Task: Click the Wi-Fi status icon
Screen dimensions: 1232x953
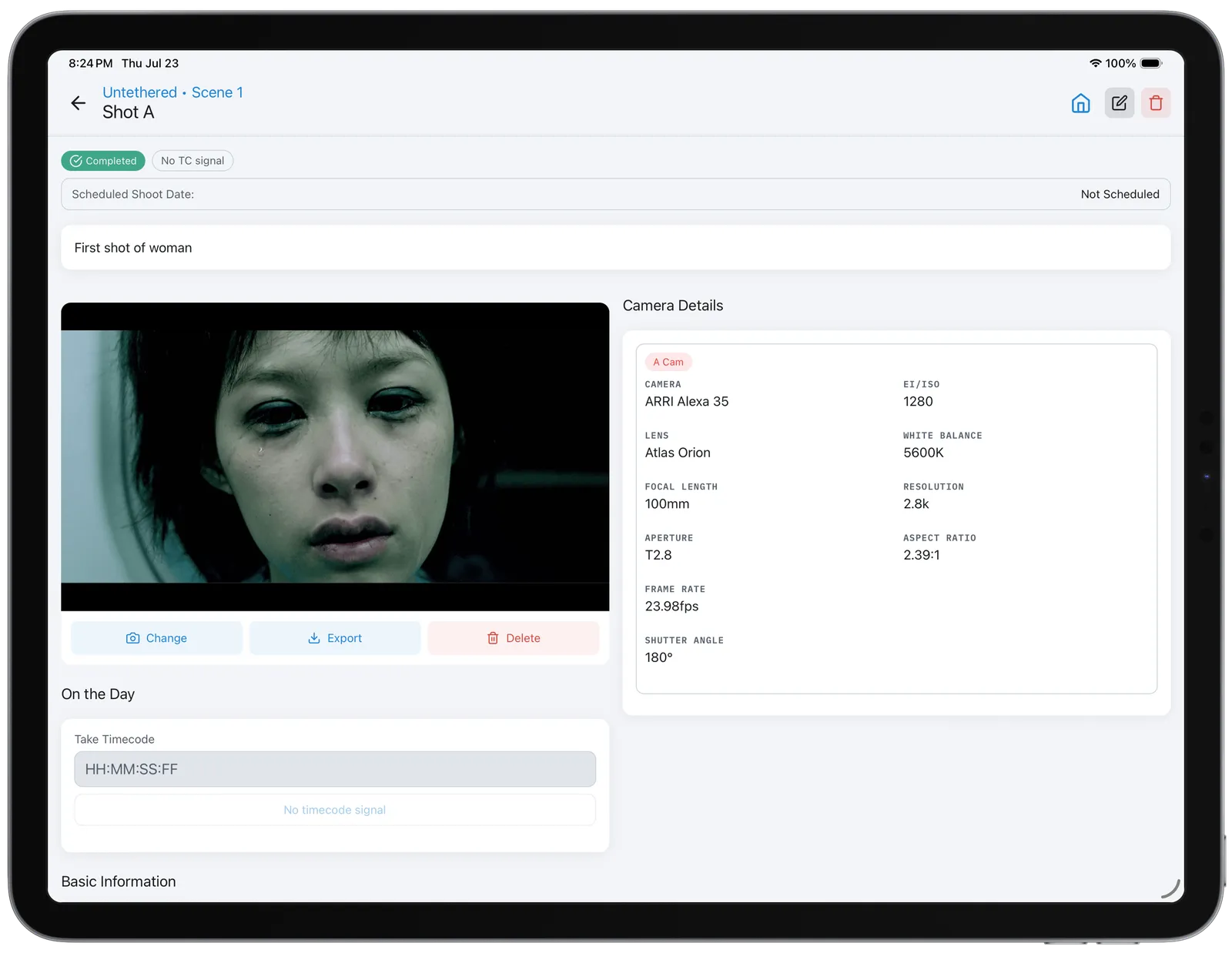Action: tap(1095, 63)
